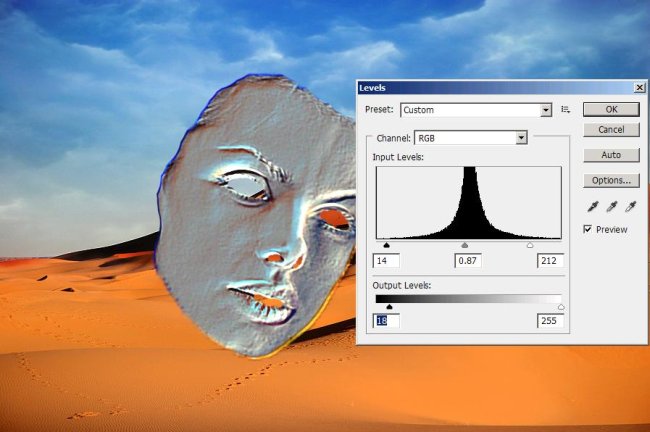Image resolution: width=650 pixels, height=432 pixels.
Task: Open the Preset dropdown showing Custom
Action: [476, 110]
